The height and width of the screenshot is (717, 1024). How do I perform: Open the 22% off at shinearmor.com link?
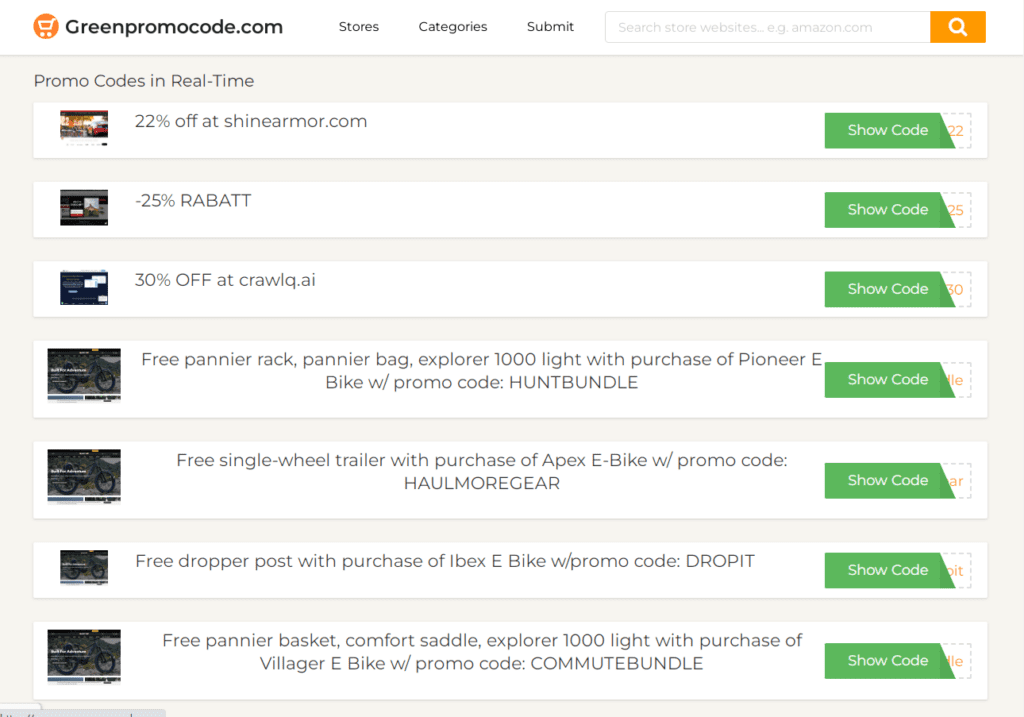pyautogui.click(x=251, y=122)
